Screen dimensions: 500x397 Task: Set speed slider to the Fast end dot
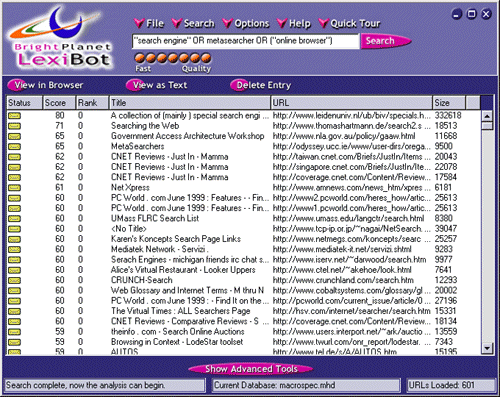click(140, 58)
